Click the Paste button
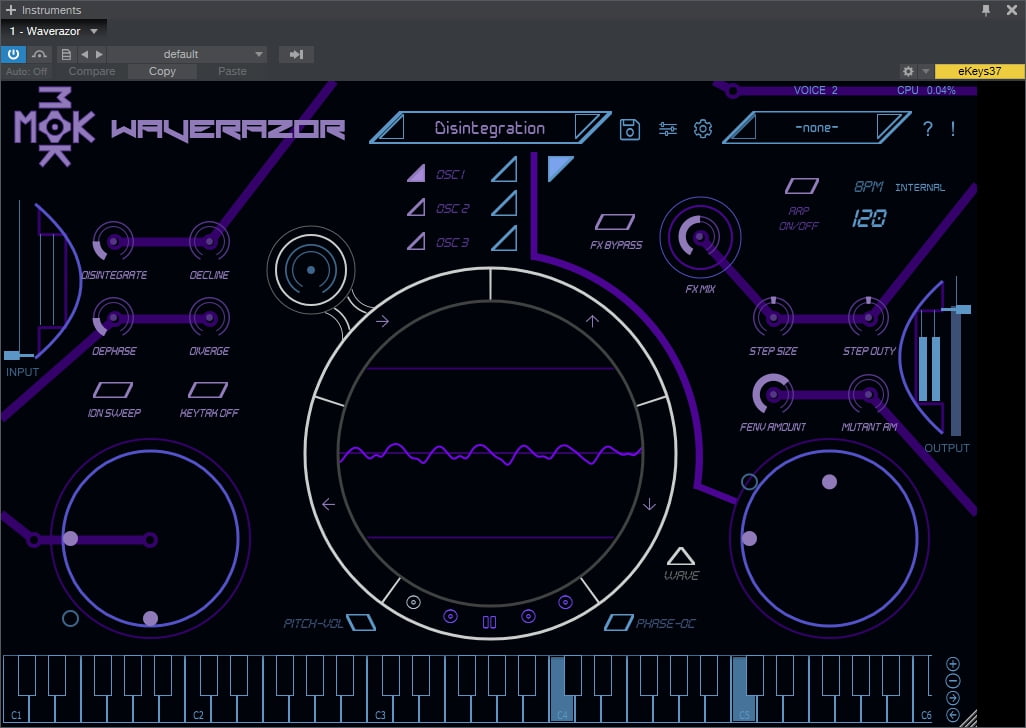This screenshot has width=1026, height=728. pos(232,71)
